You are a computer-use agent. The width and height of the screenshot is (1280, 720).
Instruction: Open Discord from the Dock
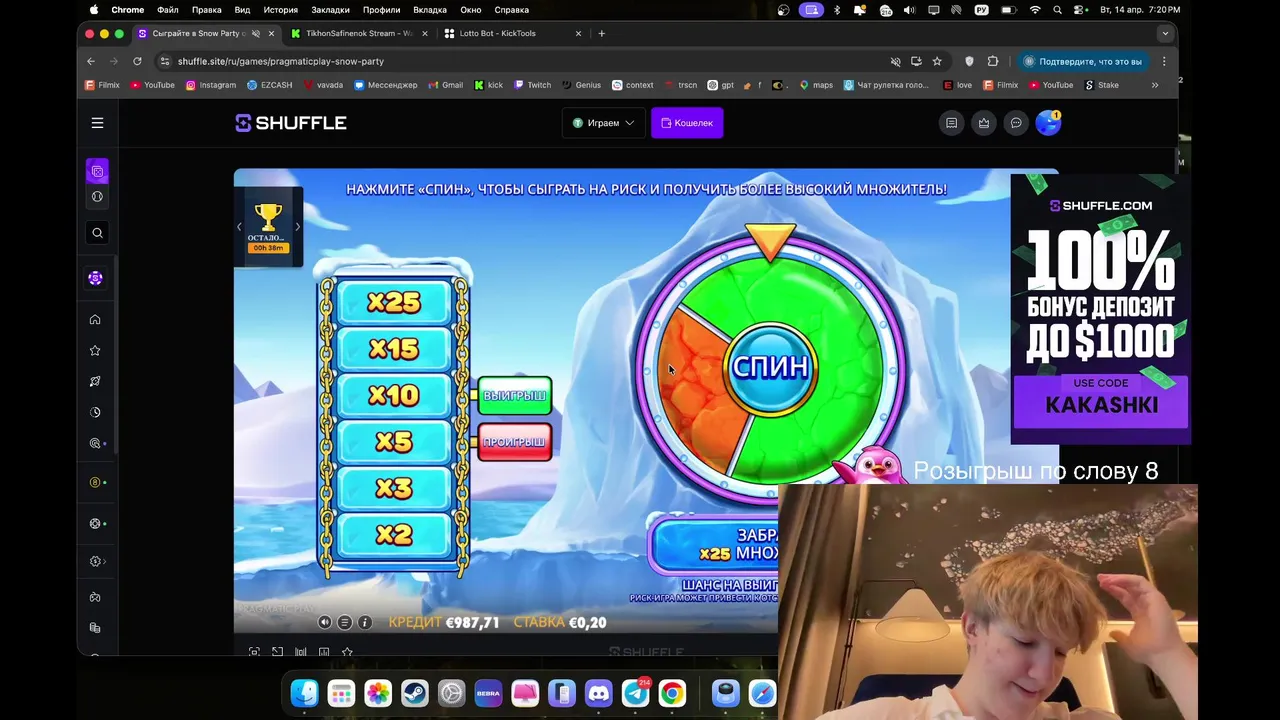(x=599, y=693)
